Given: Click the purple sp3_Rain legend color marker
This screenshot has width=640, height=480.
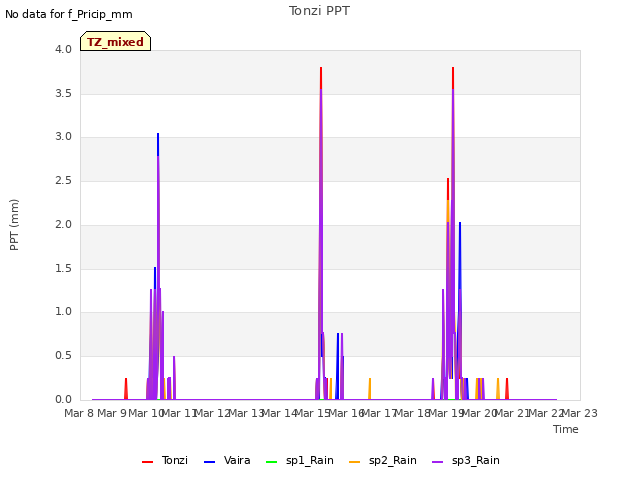Looking at the screenshot, I should tap(438, 462).
